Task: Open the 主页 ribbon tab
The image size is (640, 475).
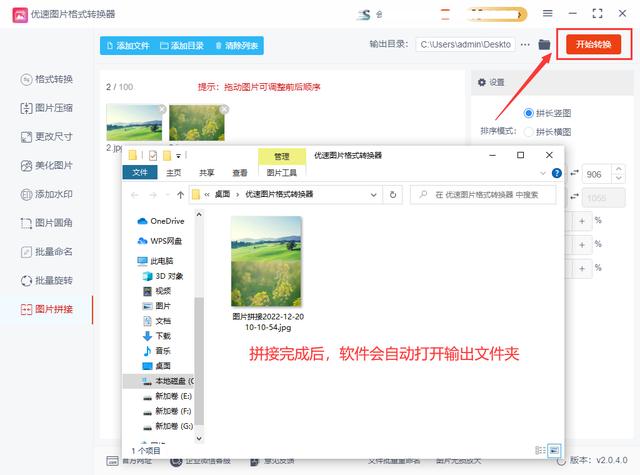Action: (x=173, y=173)
